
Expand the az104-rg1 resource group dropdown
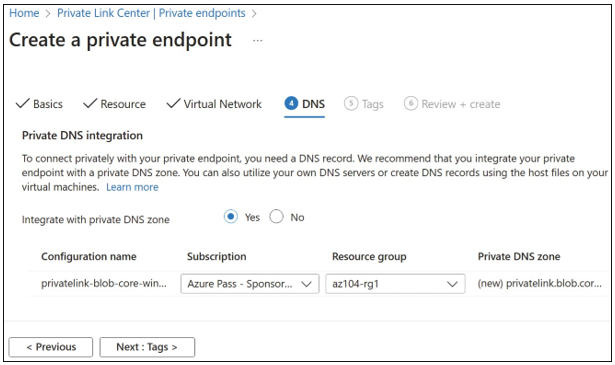point(395,283)
